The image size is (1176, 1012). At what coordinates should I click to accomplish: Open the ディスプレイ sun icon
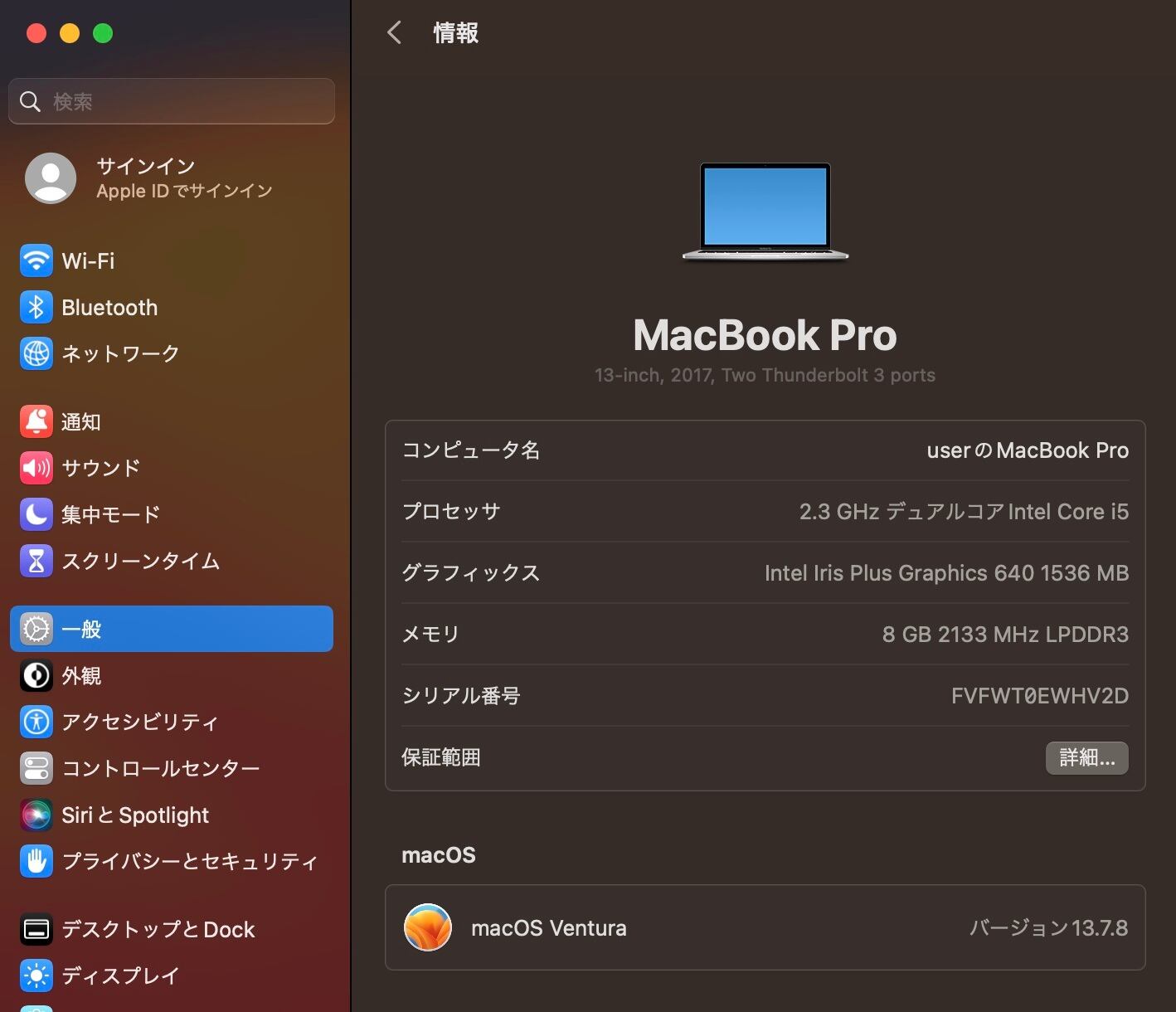[x=36, y=976]
